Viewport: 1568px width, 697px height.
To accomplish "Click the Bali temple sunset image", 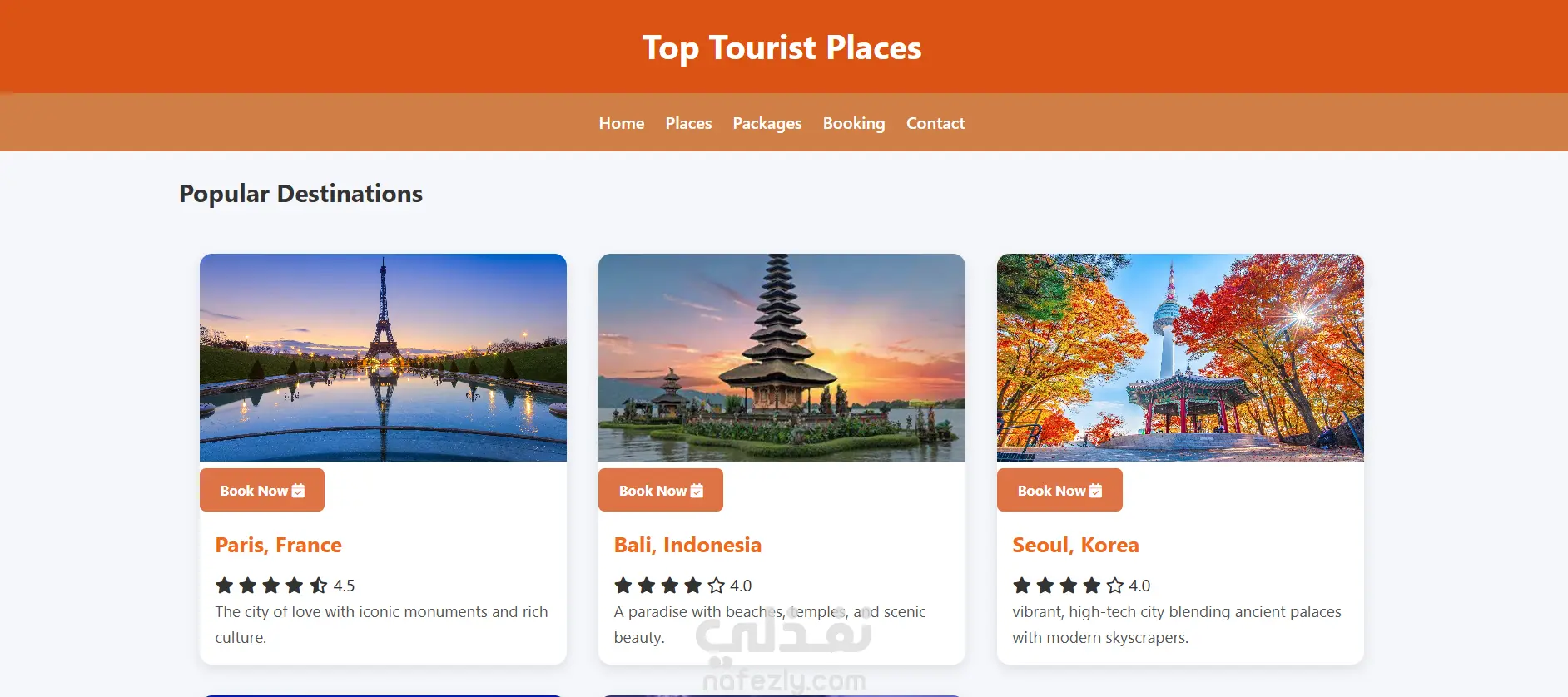I will 782,358.
